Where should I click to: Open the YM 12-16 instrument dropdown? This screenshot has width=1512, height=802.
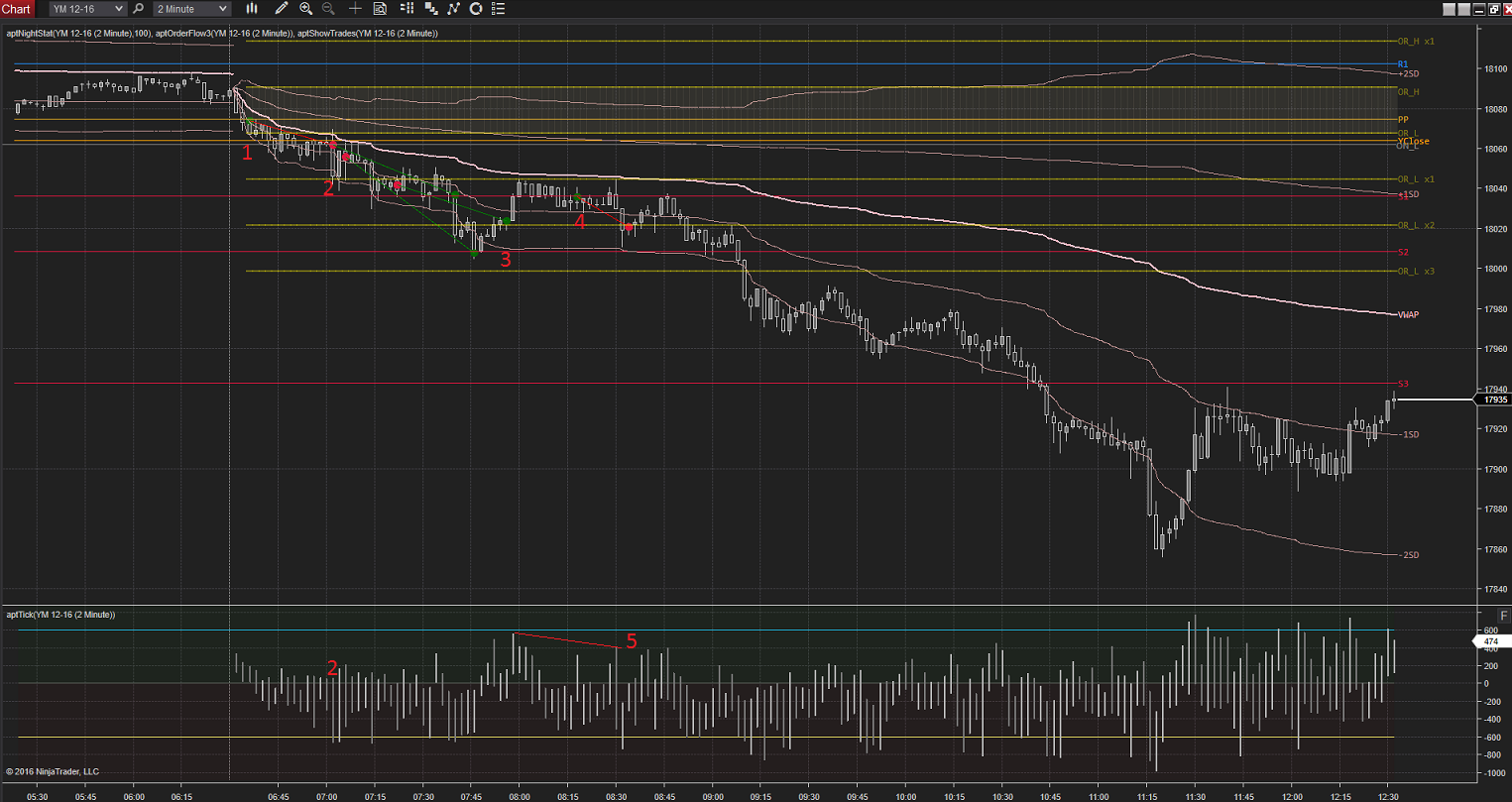point(87,9)
